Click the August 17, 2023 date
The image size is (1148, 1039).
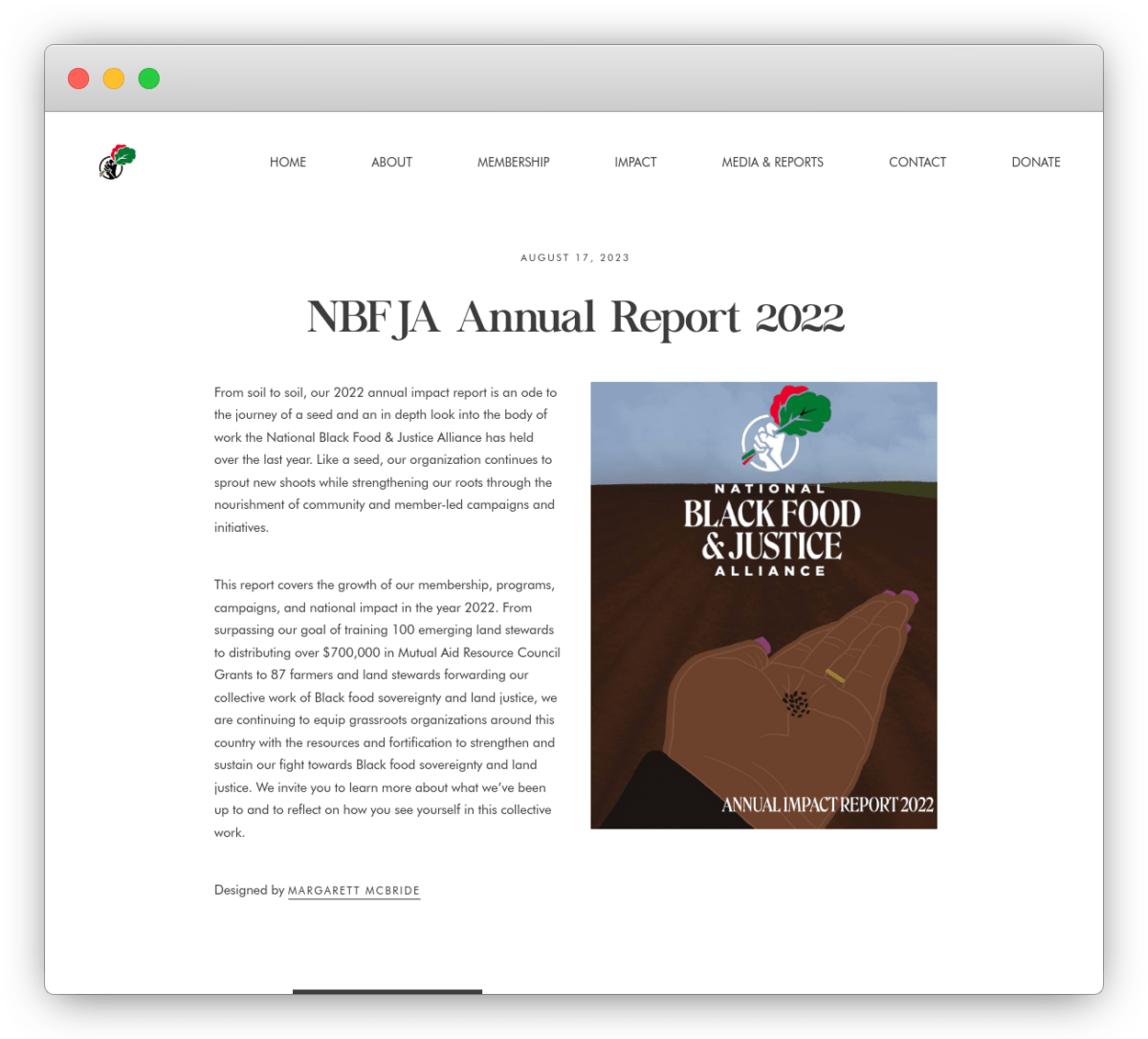click(575, 257)
